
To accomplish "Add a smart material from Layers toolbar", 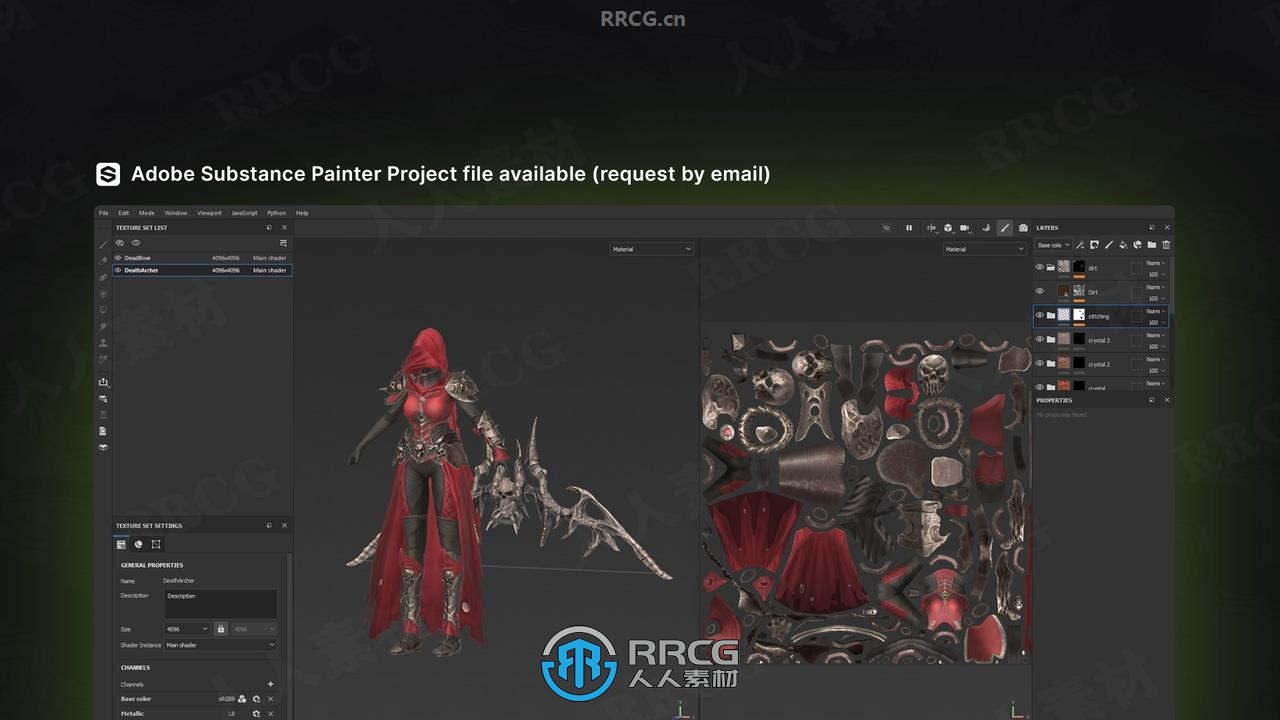I will (1137, 245).
